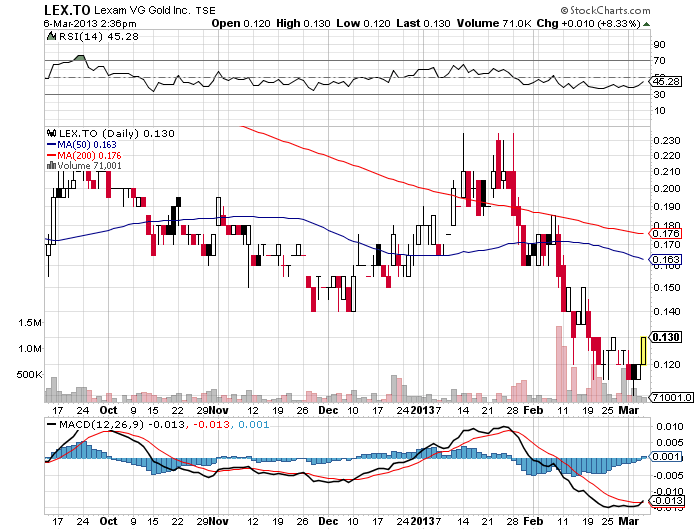Click the TSE exchange label
Image resolution: width=700 pixels, height=530 pixels.
pyautogui.click(x=205, y=10)
